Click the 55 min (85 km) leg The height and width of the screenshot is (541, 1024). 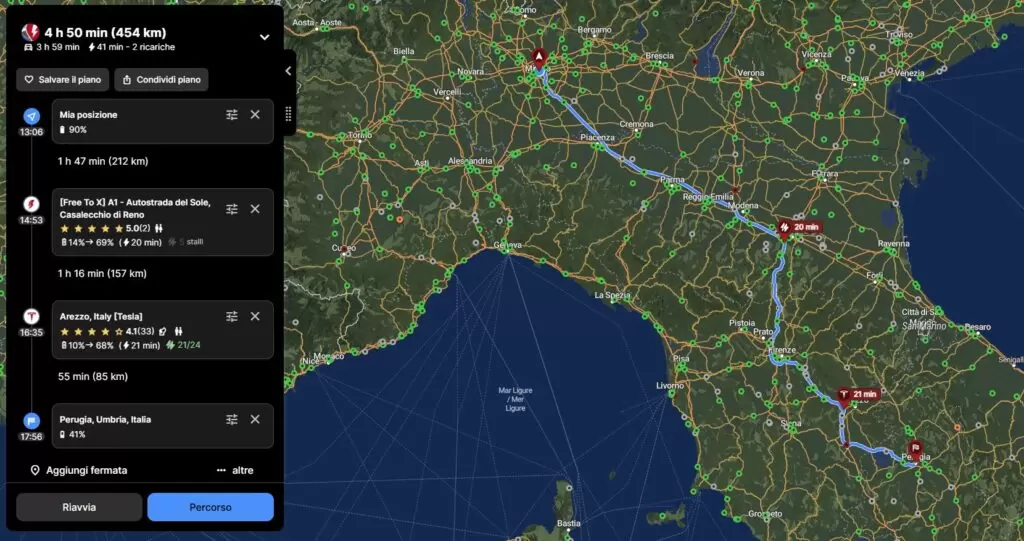pos(93,376)
